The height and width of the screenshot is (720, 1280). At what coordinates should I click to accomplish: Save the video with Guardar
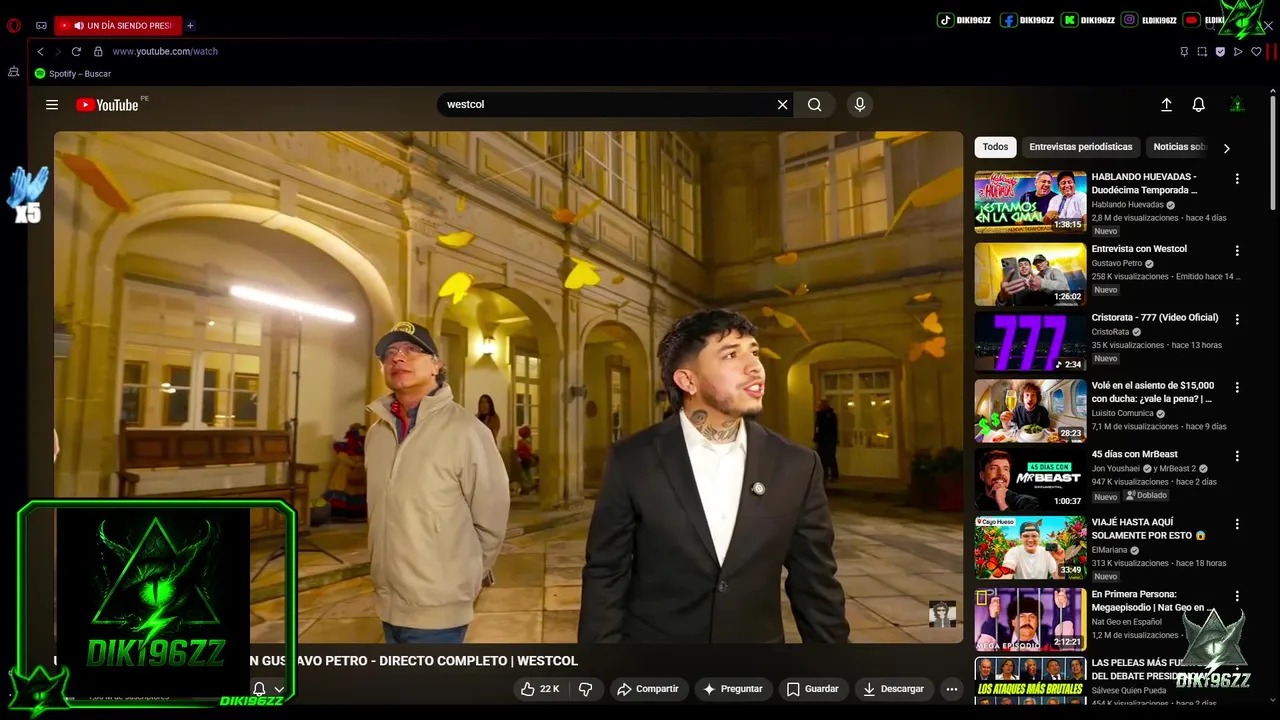tap(812, 689)
